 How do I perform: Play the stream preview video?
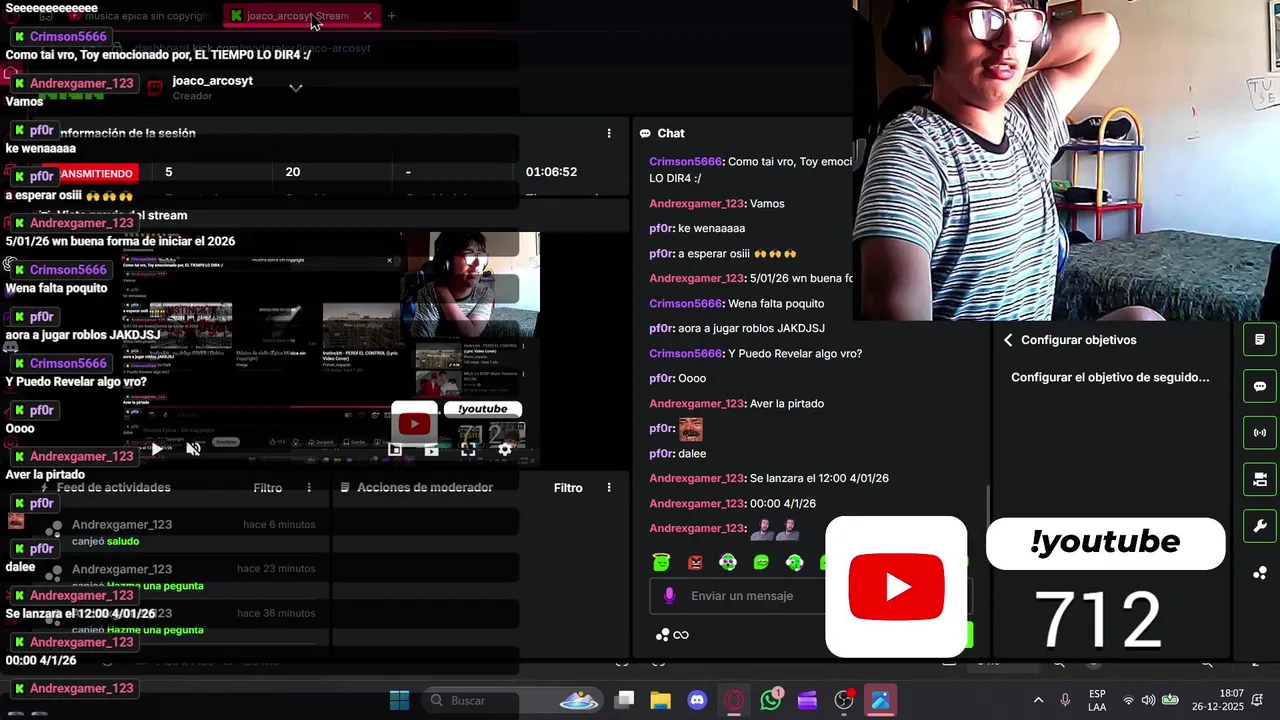tap(157, 449)
